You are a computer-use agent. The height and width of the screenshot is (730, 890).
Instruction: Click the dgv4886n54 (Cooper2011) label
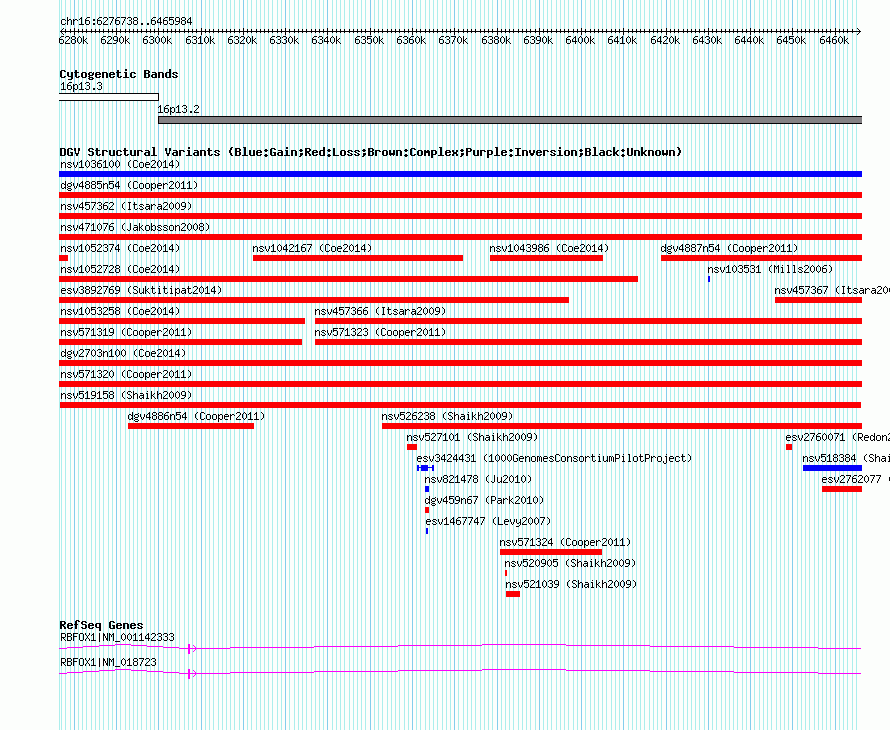[196, 416]
